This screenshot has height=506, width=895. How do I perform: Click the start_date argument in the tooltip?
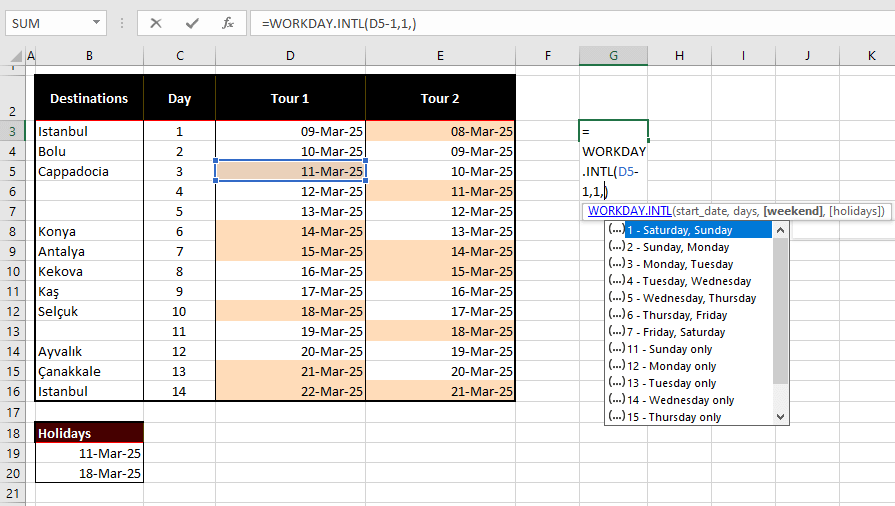pos(704,211)
